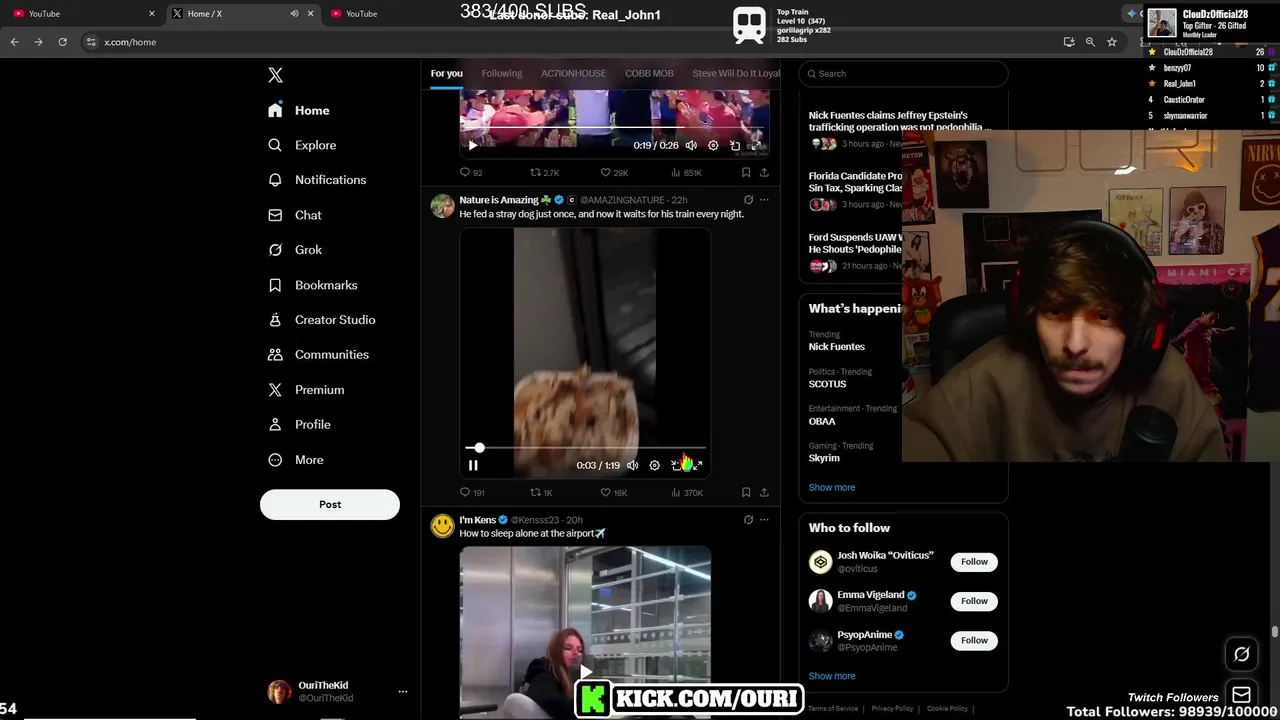The width and height of the screenshot is (1280, 720).
Task: Mute the stray dog video
Action: pos(632,465)
